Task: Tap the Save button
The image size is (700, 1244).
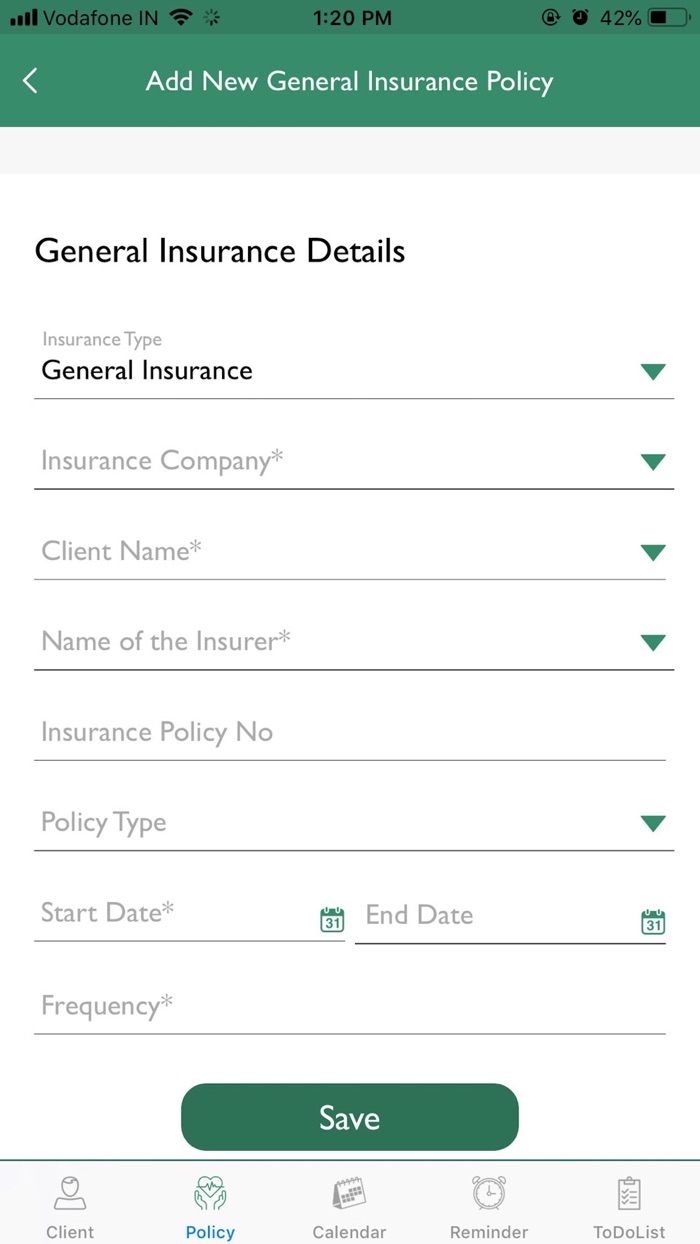Action: [349, 1117]
